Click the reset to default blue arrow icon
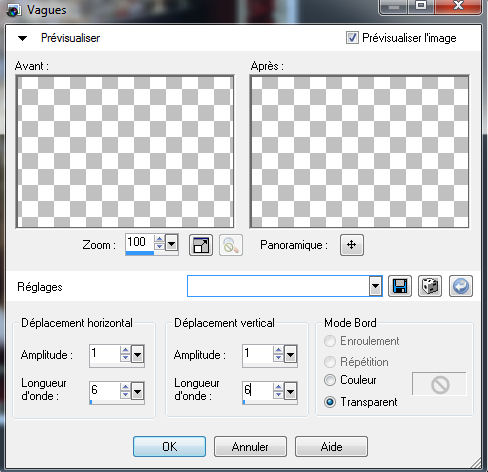Screen dimensions: 488x472 pyautogui.click(x=461, y=286)
